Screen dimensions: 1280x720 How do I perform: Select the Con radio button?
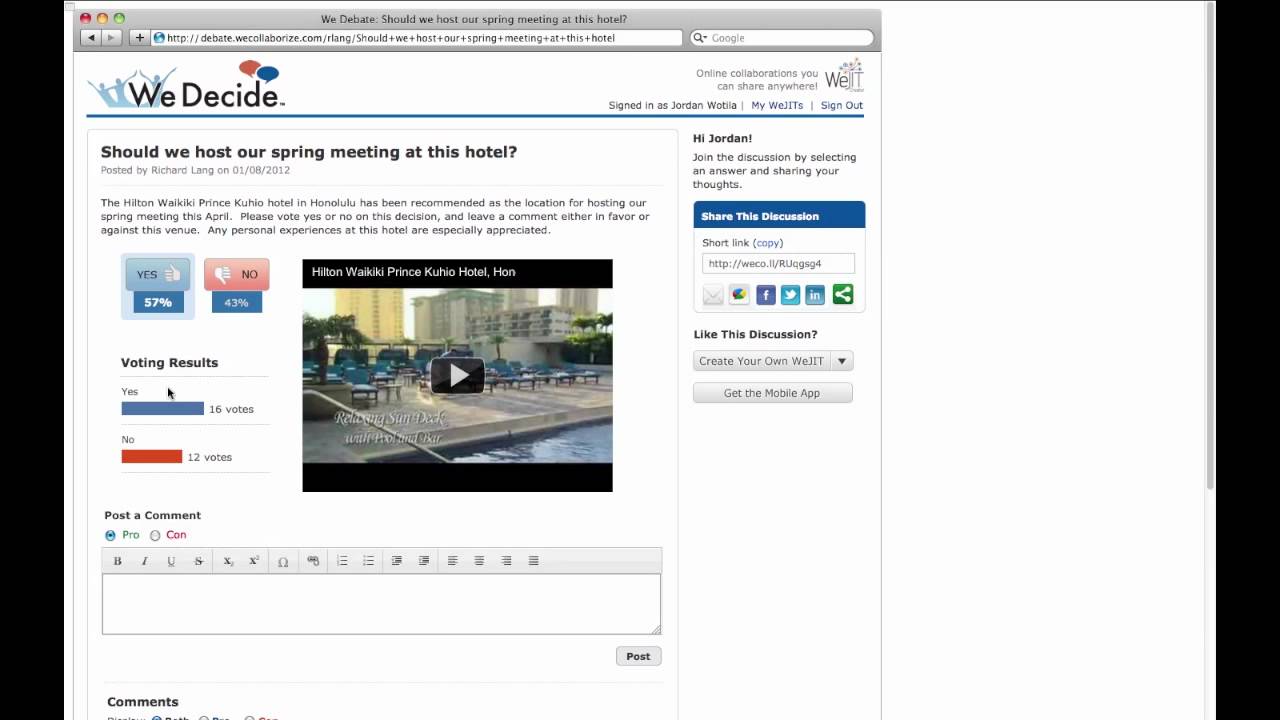tap(155, 535)
